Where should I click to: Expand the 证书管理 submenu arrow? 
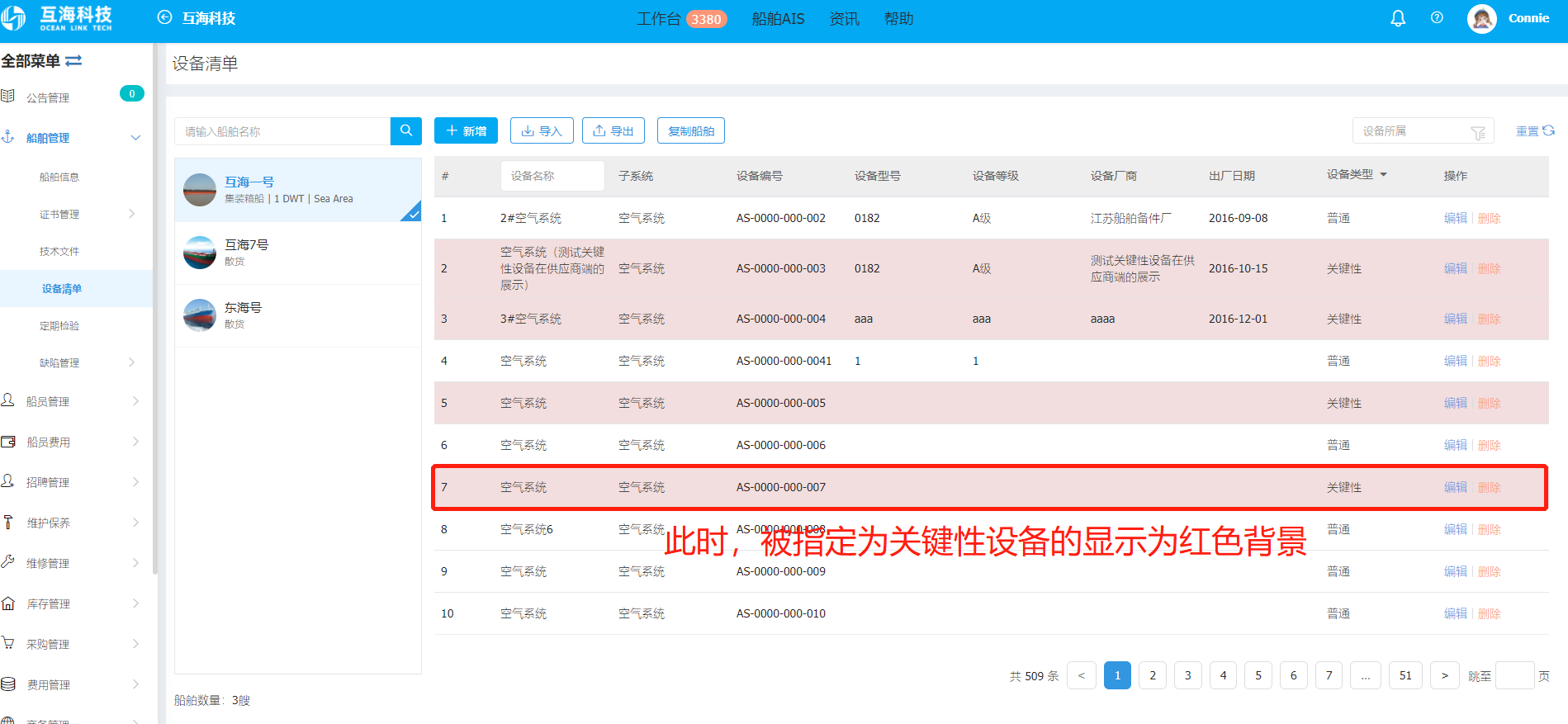point(132,214)
